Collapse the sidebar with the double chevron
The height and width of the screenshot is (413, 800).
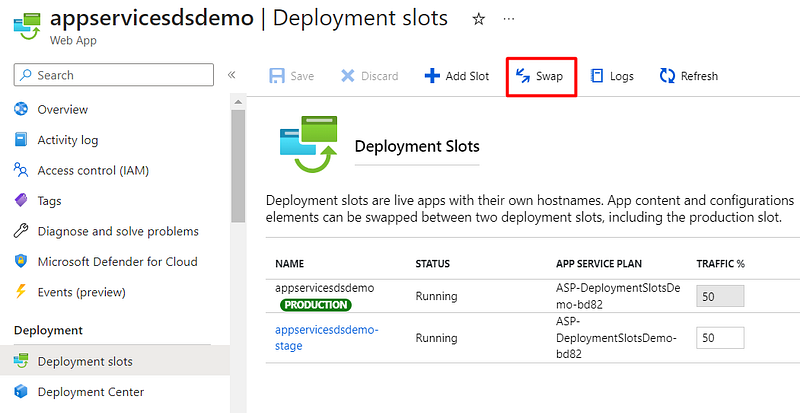point(231,75)
